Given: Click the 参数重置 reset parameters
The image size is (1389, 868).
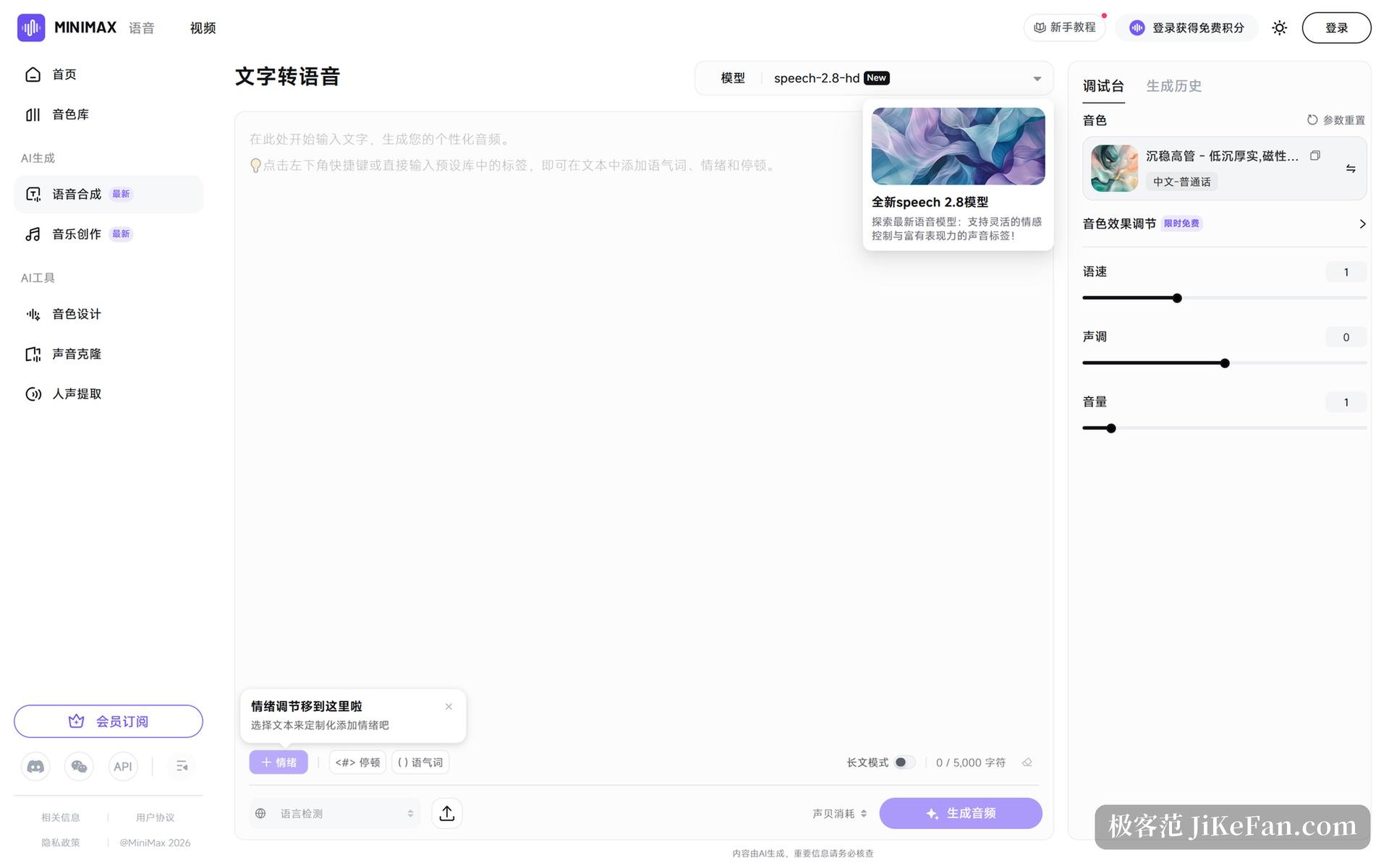Looking at the screenshot, I should 1336,120.
